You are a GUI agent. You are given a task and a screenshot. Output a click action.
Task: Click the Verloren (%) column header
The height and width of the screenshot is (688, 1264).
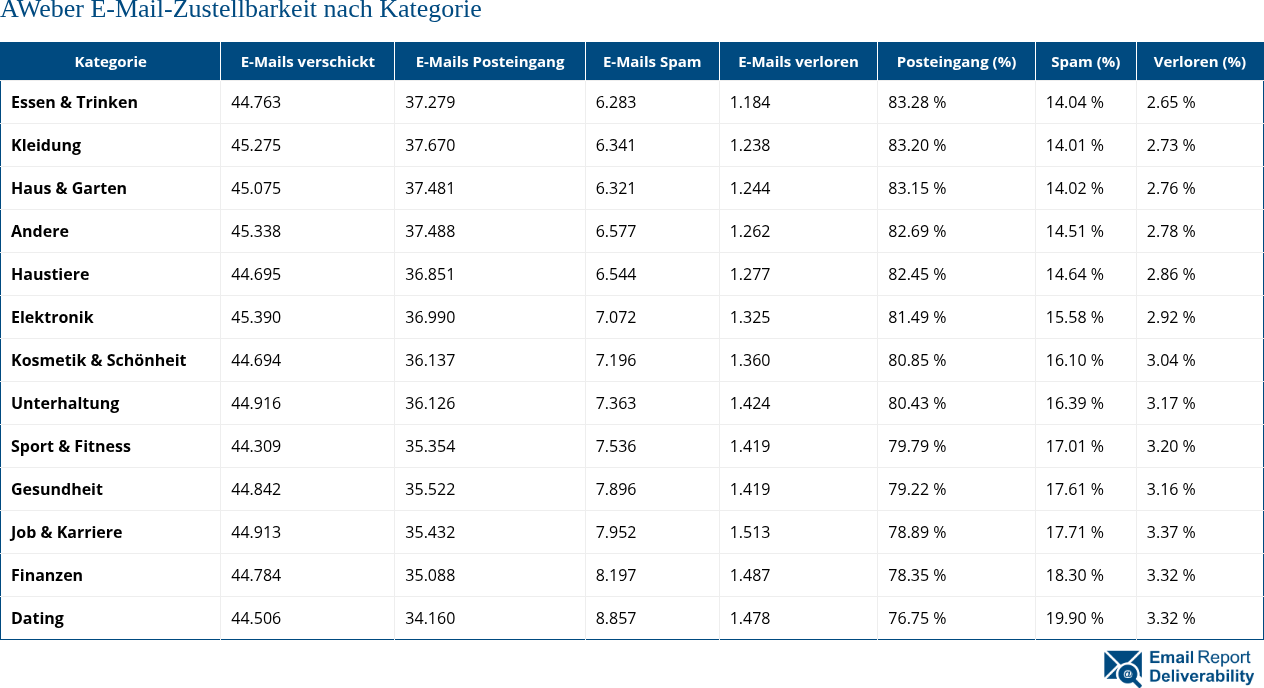[1199, 62]
